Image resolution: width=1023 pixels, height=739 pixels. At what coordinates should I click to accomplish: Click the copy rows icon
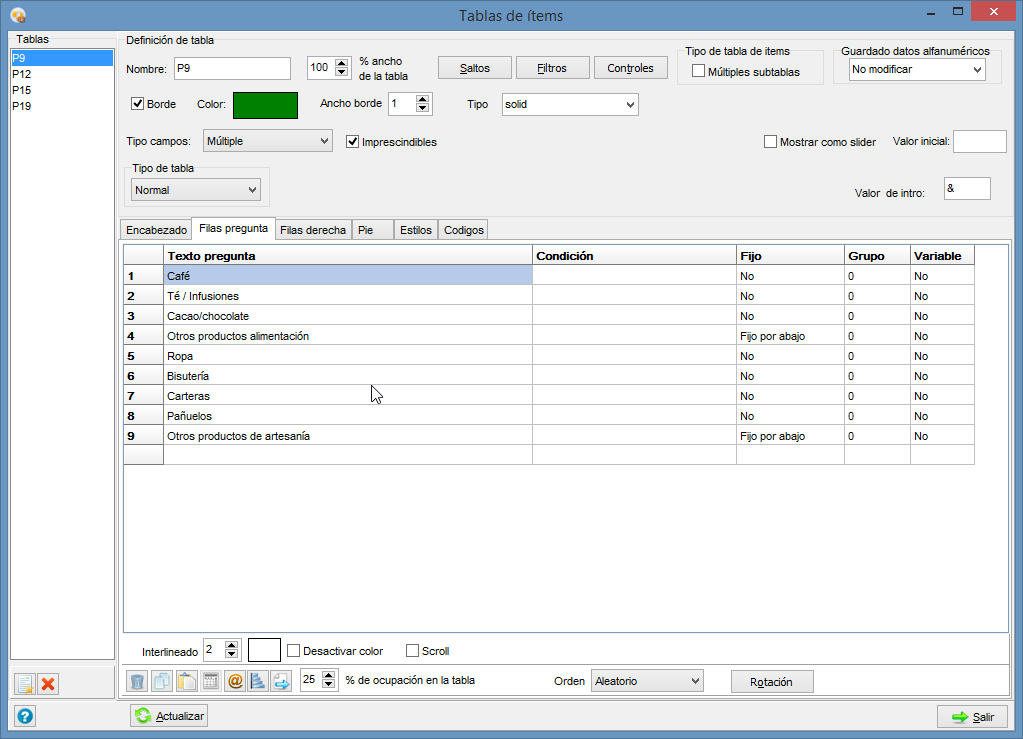point(162,682)
